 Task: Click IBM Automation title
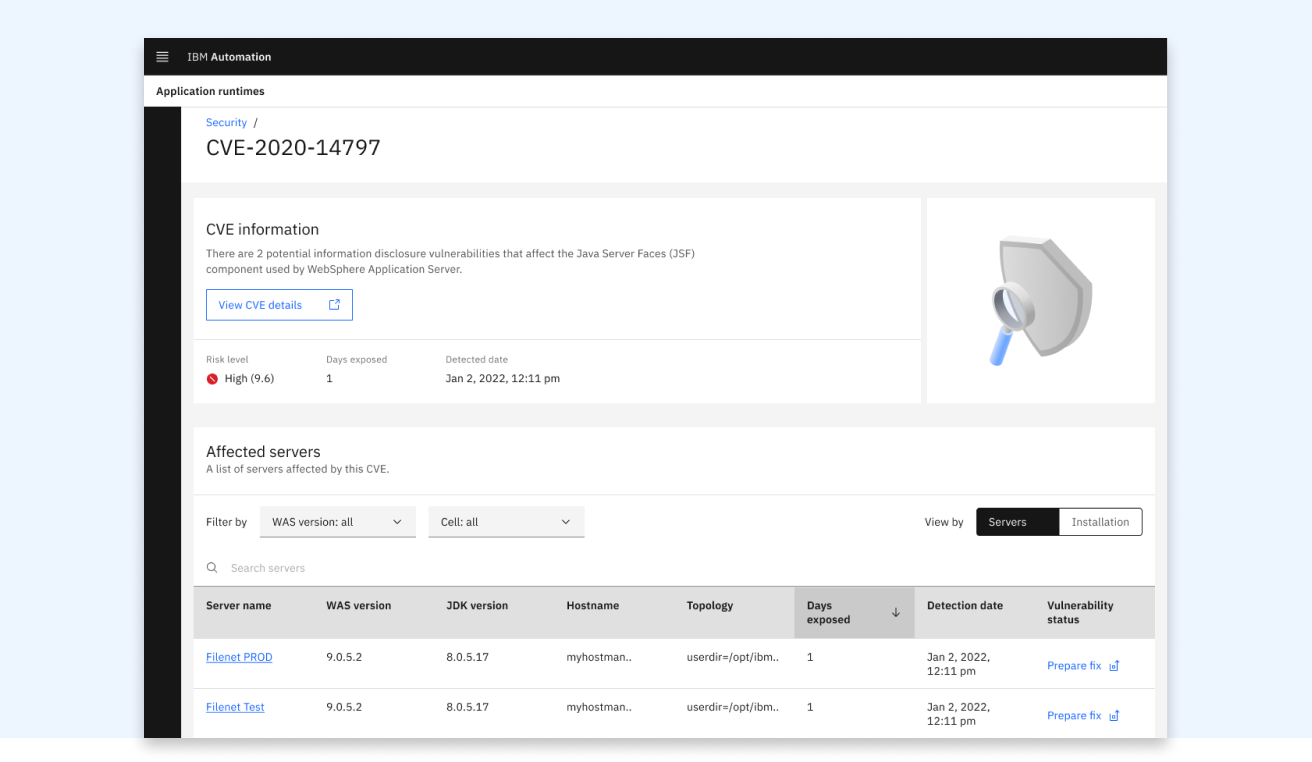click(x=229, y=57)
